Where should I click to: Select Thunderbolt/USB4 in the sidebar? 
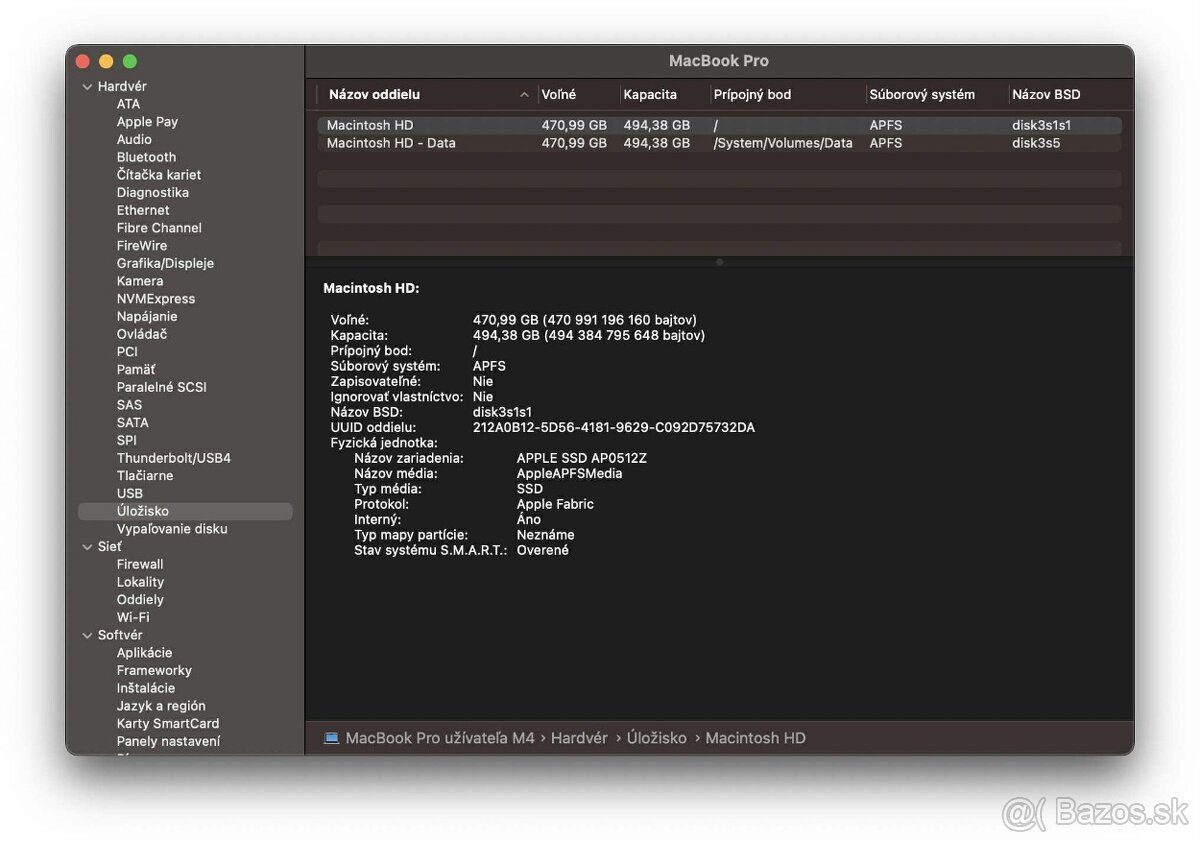click(173, 457)
